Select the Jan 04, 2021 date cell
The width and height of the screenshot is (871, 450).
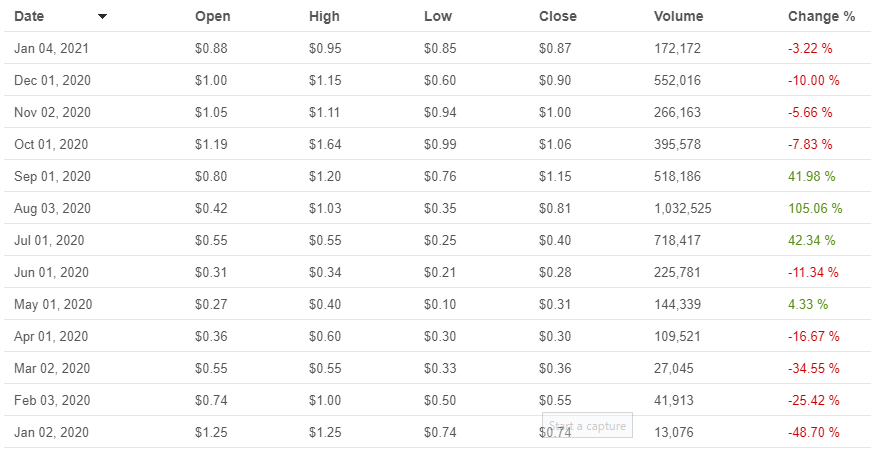click(x=52, y=48)
